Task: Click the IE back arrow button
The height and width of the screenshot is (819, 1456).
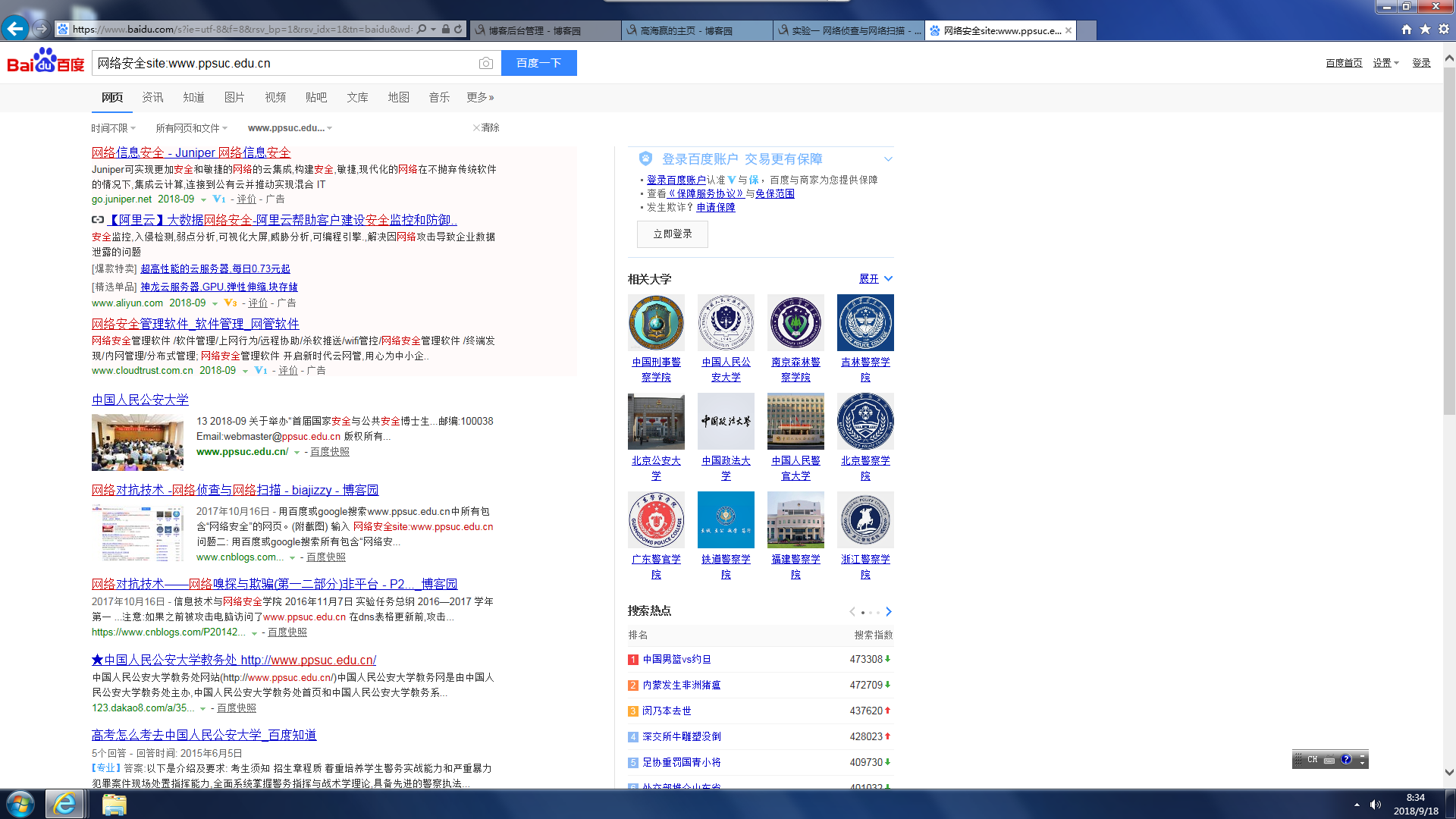Action: [14, 29]
